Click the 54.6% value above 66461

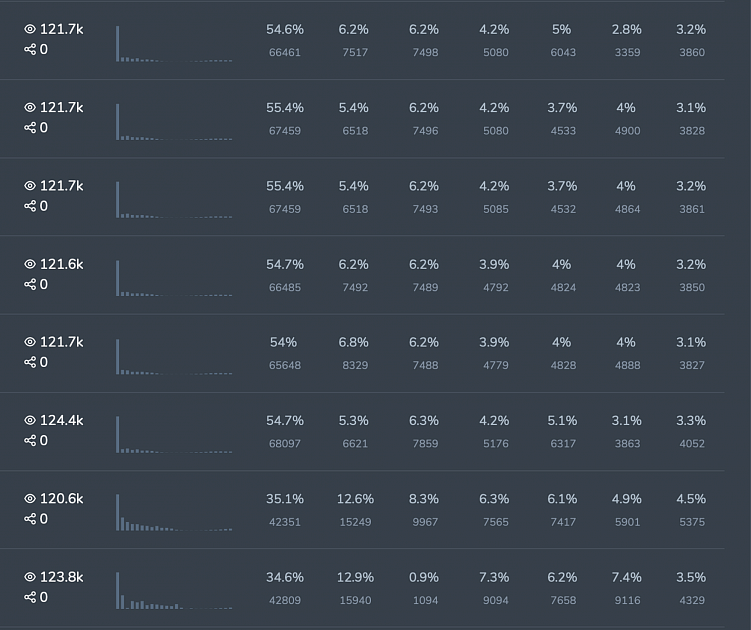pos(285,30)
